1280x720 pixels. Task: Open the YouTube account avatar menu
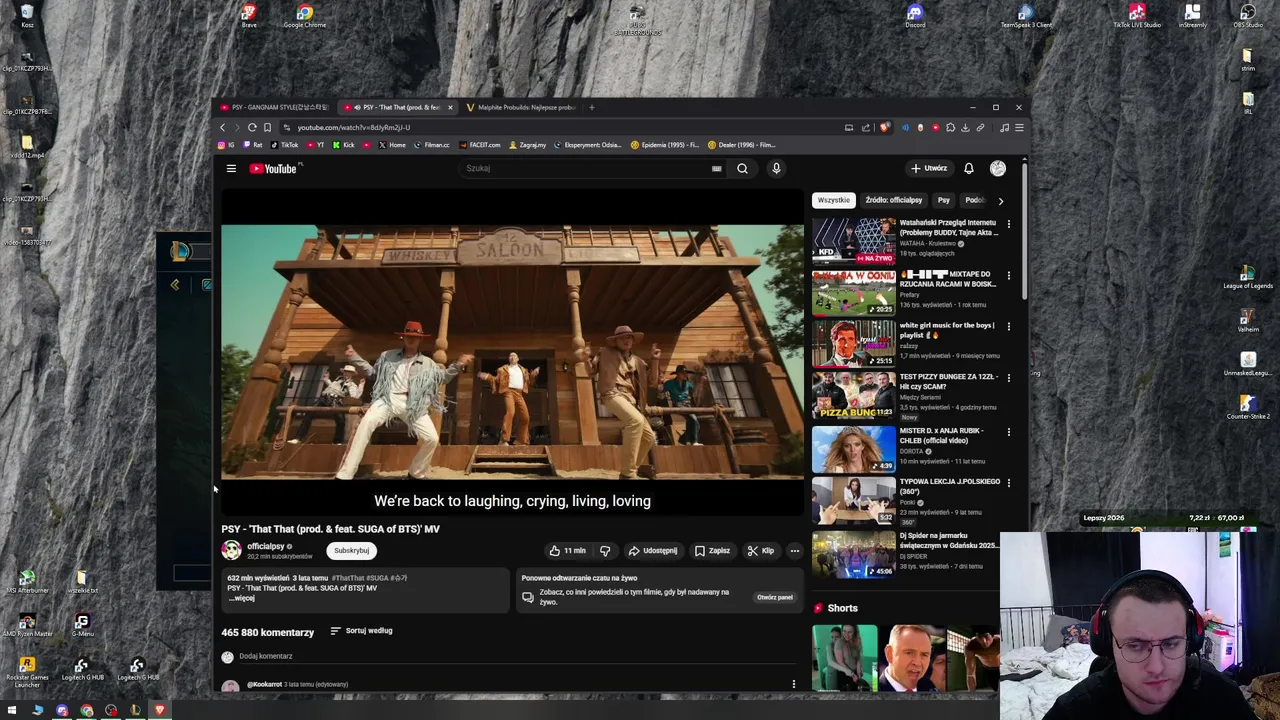point(998,168)
